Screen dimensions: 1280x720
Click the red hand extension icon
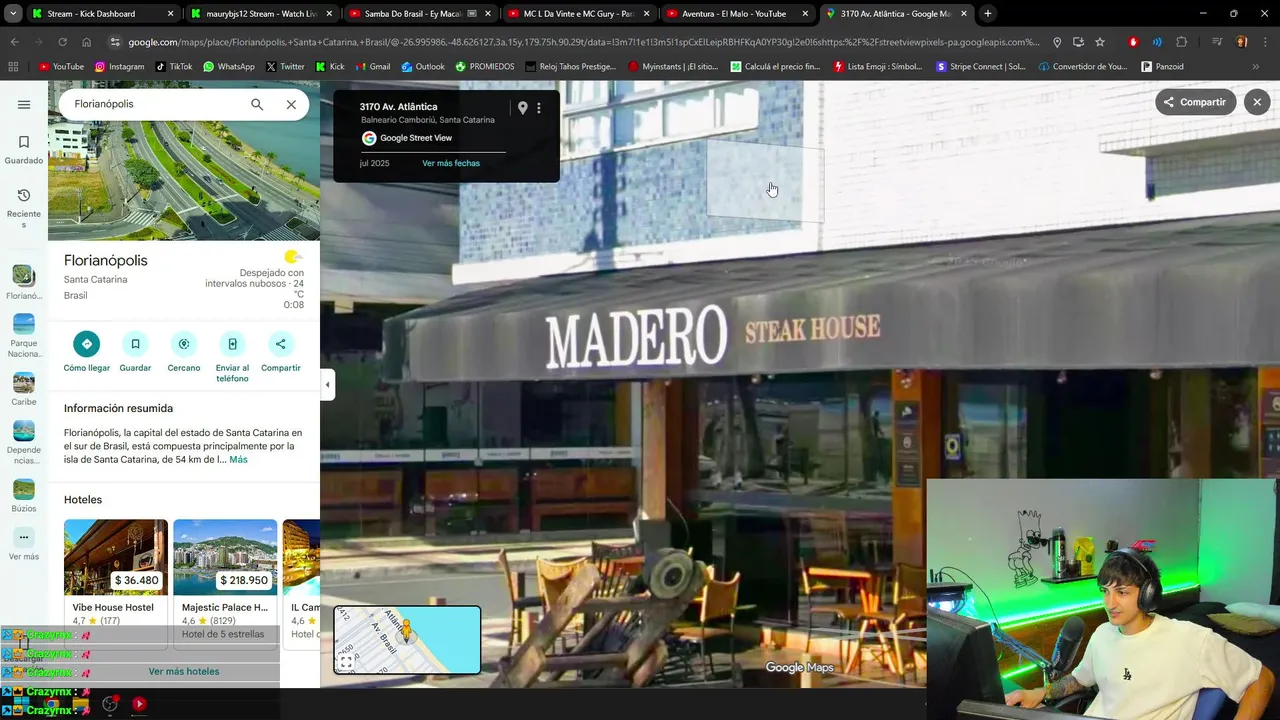tap(1133, 42)
